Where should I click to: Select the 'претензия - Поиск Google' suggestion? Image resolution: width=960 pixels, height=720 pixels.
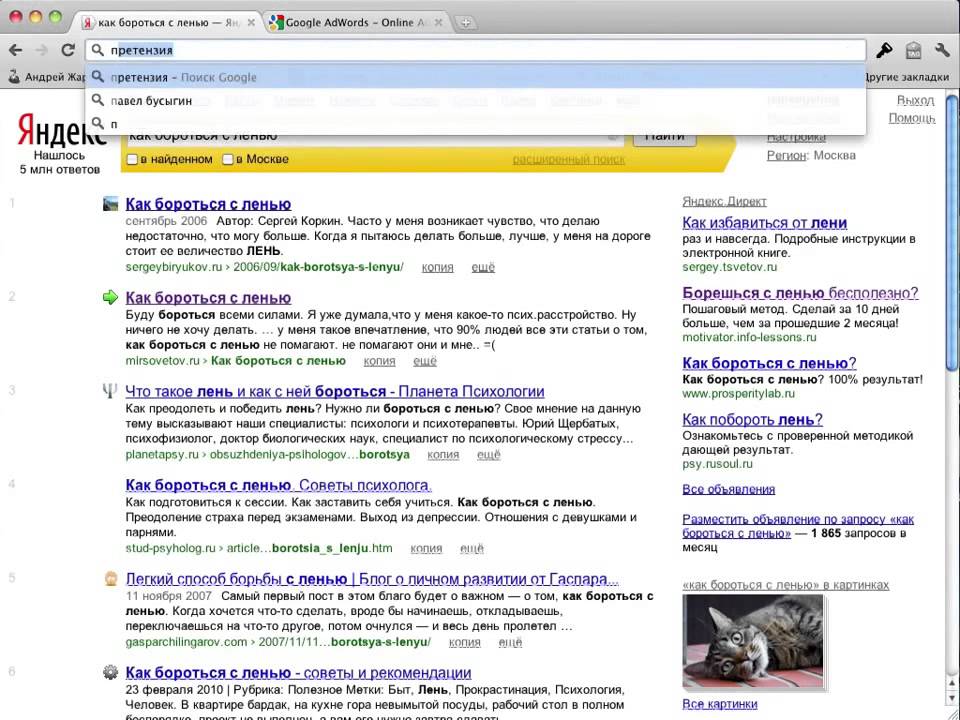(x=476, y=77)
